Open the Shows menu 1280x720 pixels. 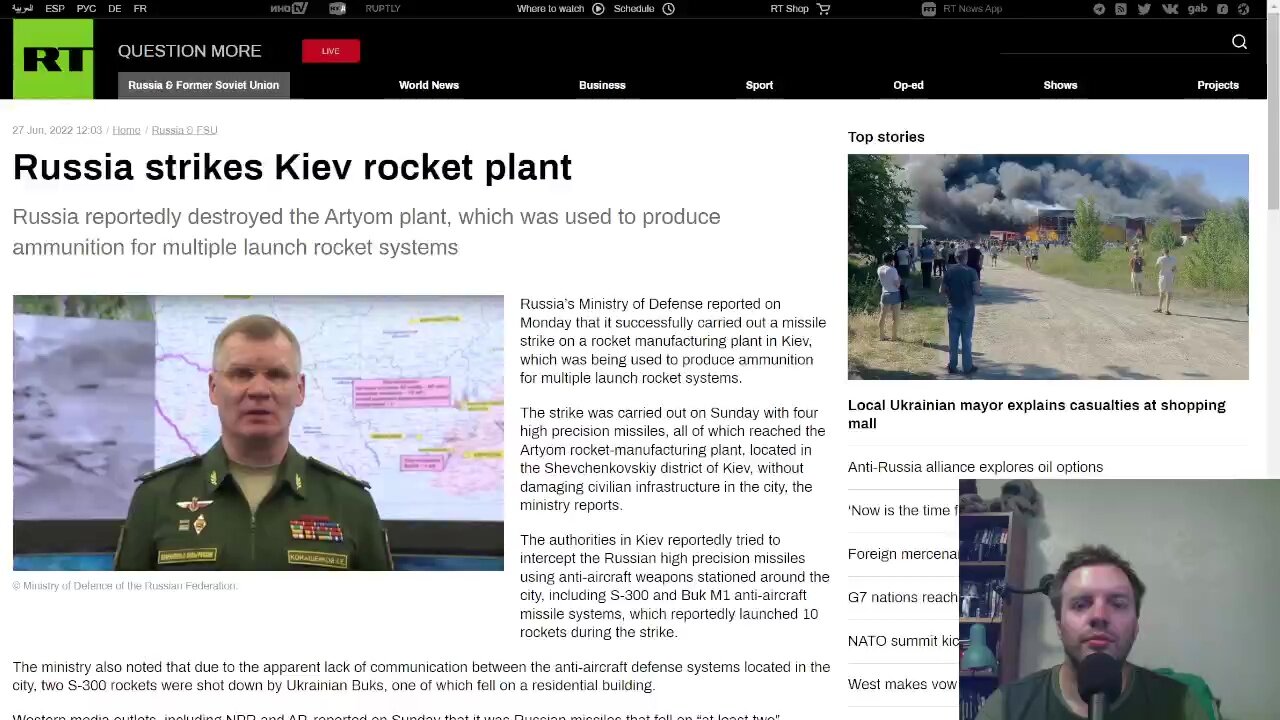pos(1060,85)
